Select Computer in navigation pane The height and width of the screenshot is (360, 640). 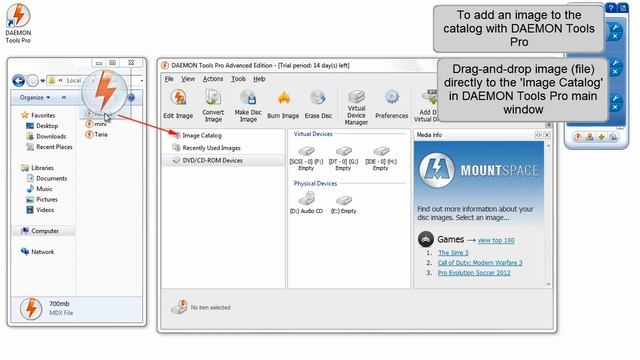pos(44,231)
